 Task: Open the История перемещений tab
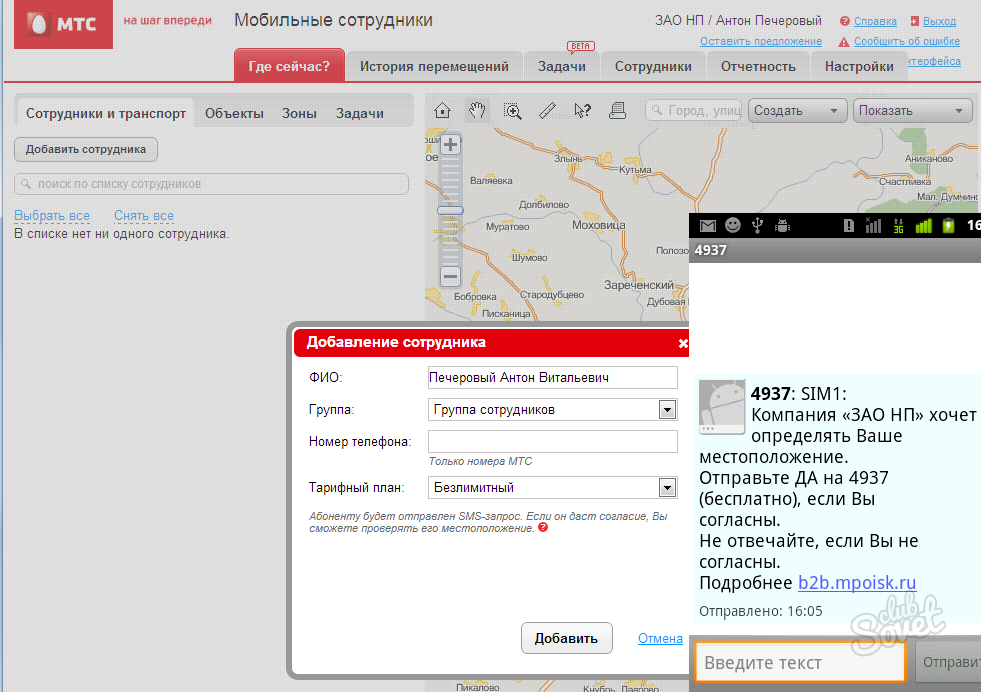434,66
